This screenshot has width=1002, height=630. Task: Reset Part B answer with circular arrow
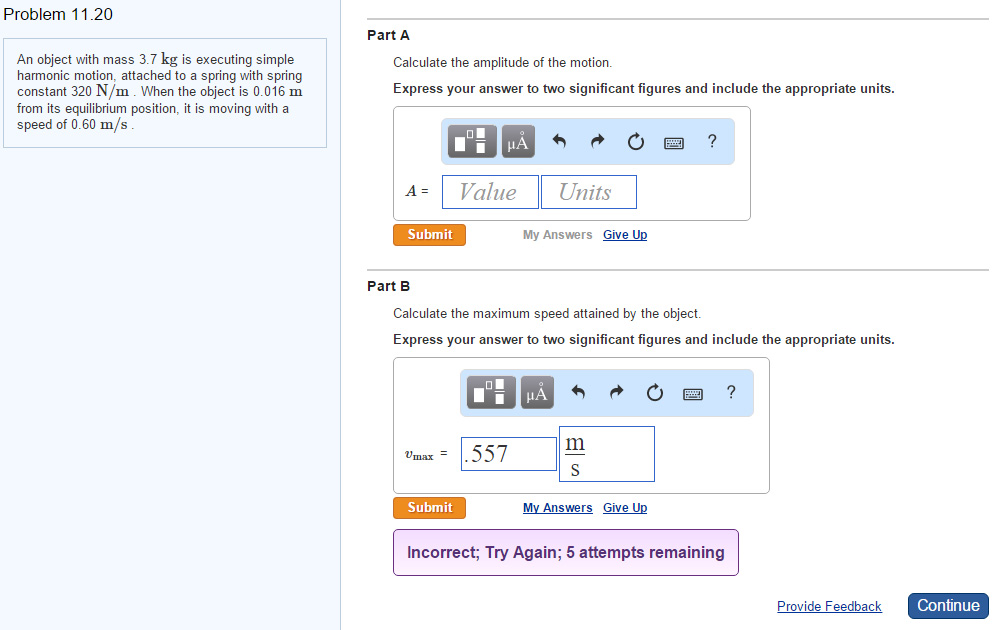tap(654, 393)
